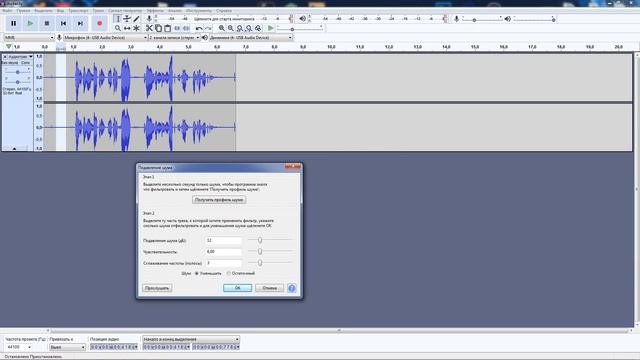The width and height of the screenshot is (640, 360).
Task: Pause playback with the Pause button
Action: point(13,23)
